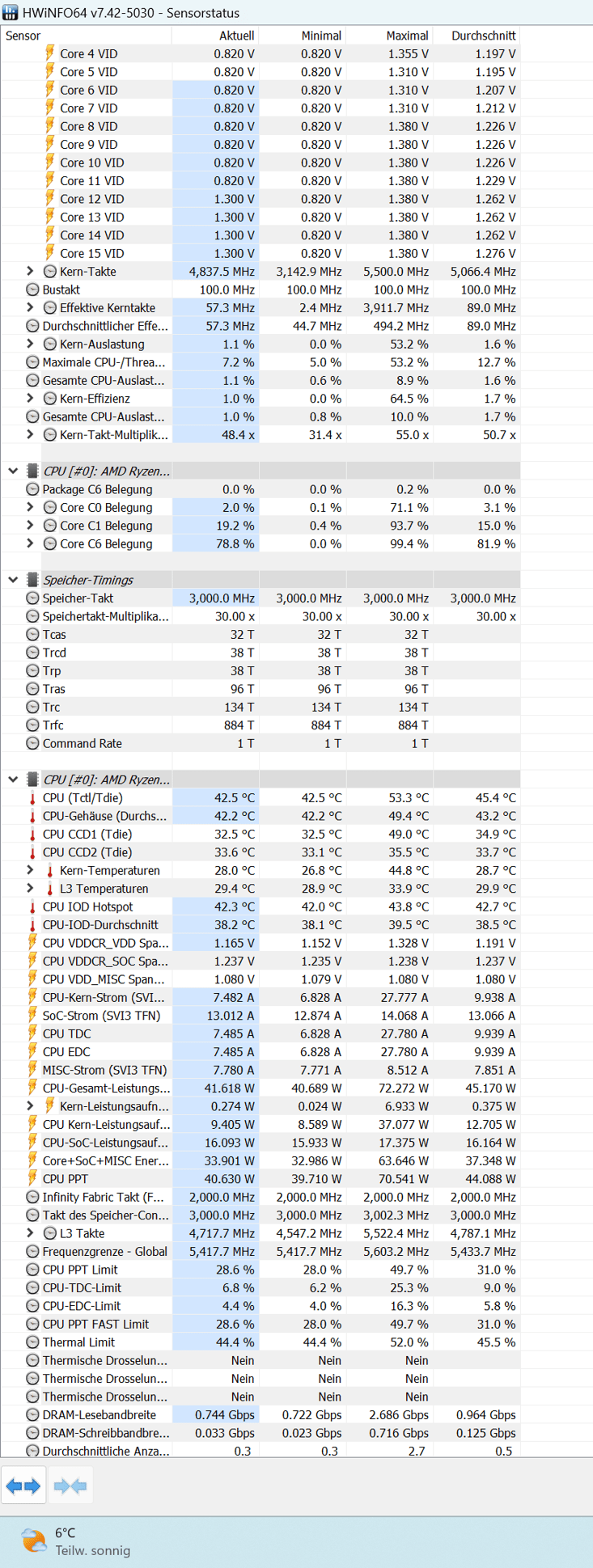The height and width of the screenshot is (1568, 593).
Task: Click the lightning icon beside CPU TDC
Action: point(32,1033)
